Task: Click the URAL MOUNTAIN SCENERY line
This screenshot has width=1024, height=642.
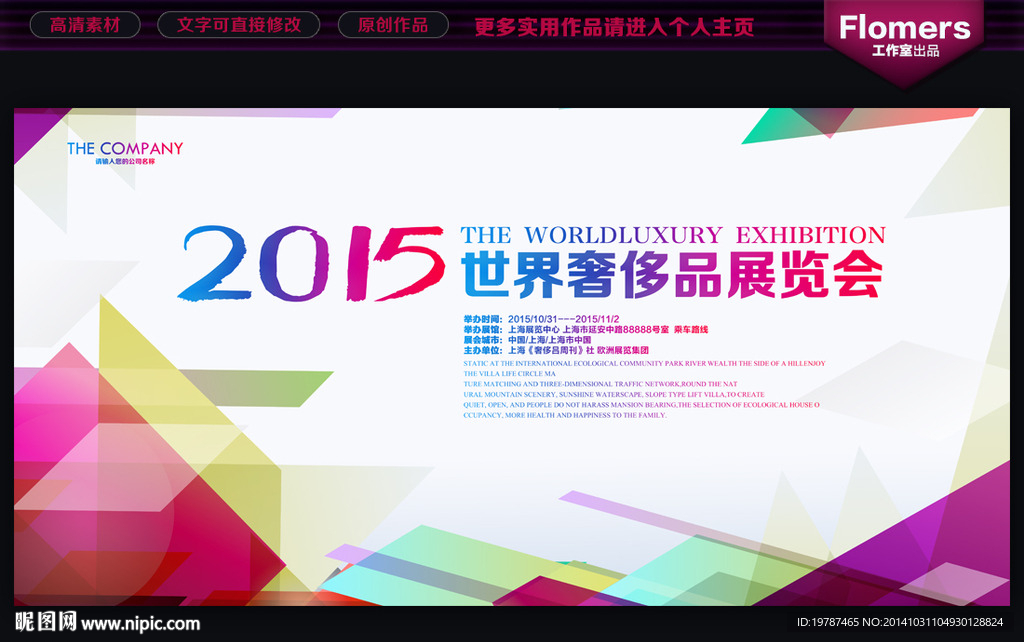Action: click(x=614, y=394)
